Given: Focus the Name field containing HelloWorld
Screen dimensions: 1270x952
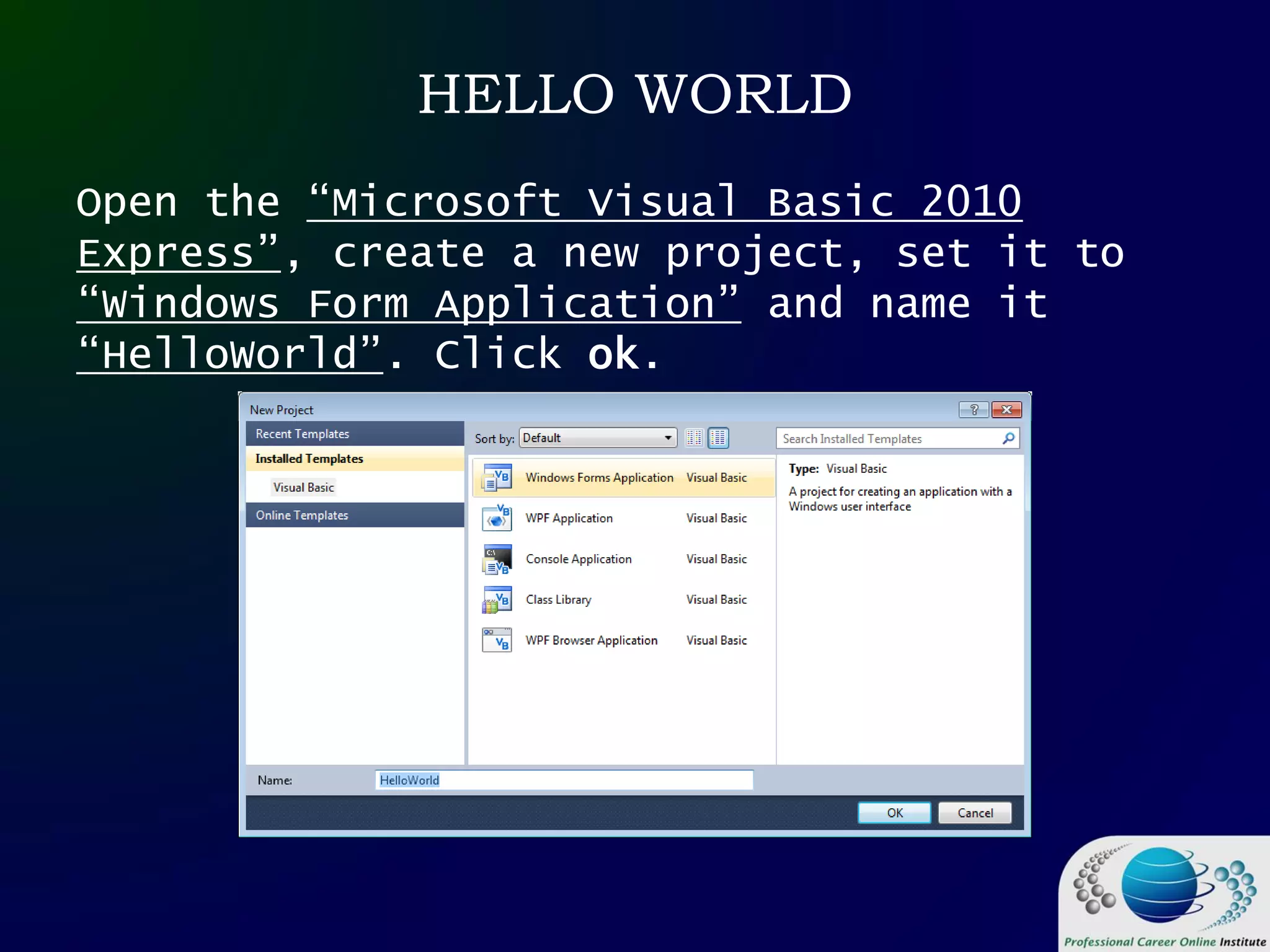Looking at the screenshot, I should 564,780.
